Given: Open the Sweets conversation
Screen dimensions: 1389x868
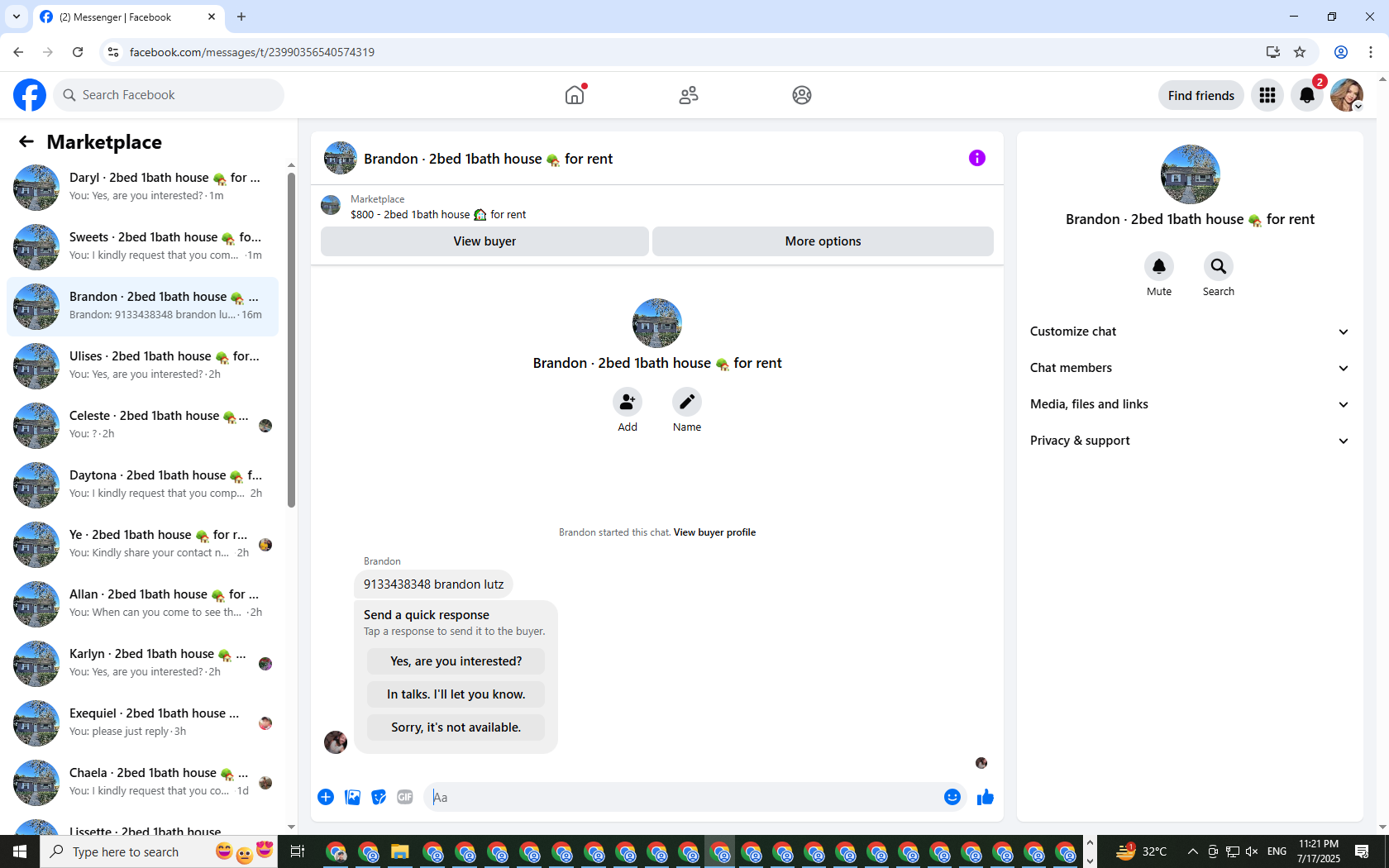Looking at the screenshot, I should pyautogui.click(x=142, y=246).
